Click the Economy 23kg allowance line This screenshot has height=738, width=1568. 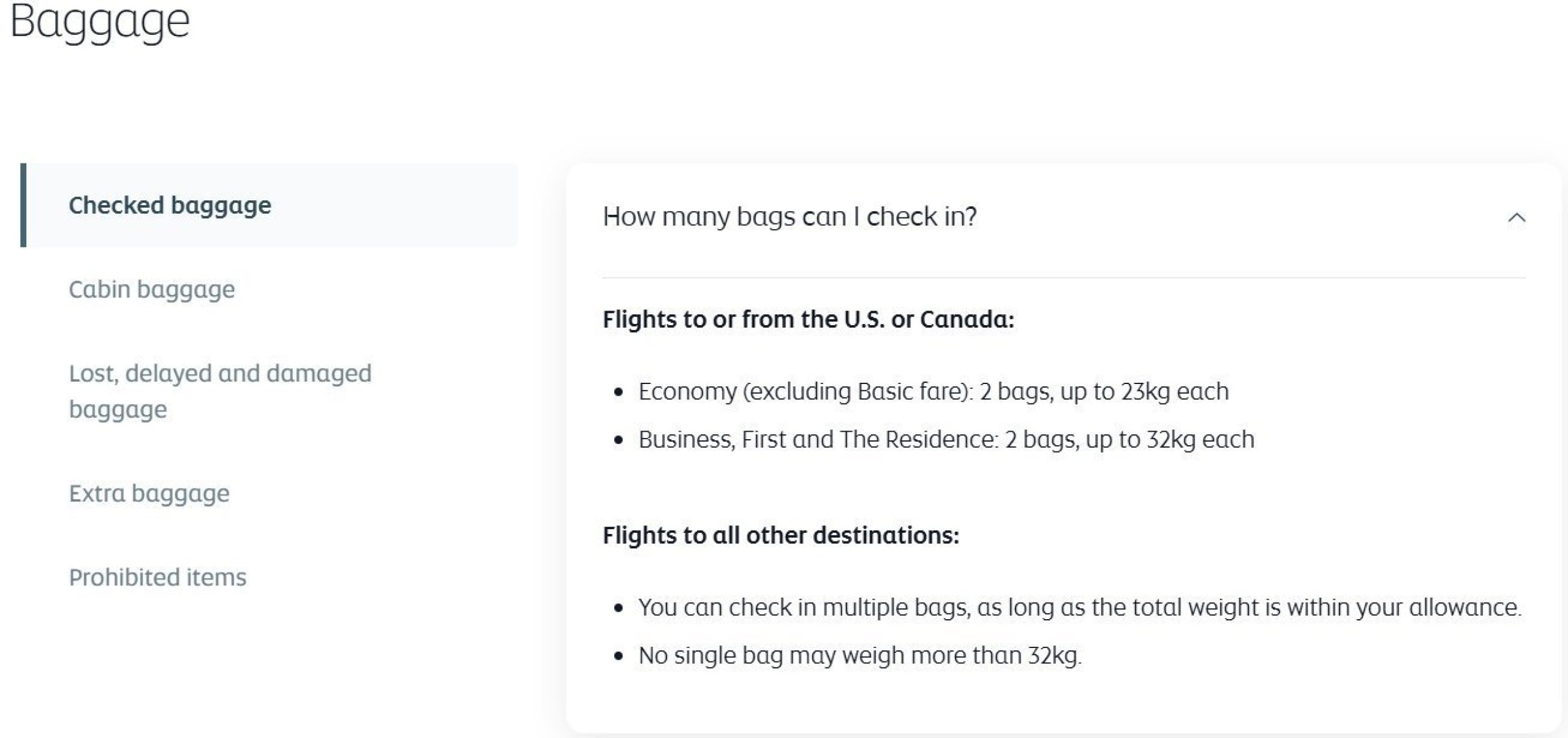pos(933,391)
